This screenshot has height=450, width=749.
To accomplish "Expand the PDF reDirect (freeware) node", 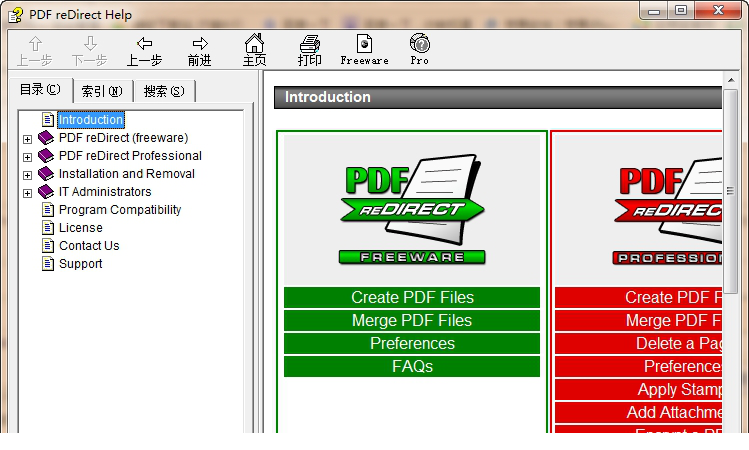I will tap(27, 139).
